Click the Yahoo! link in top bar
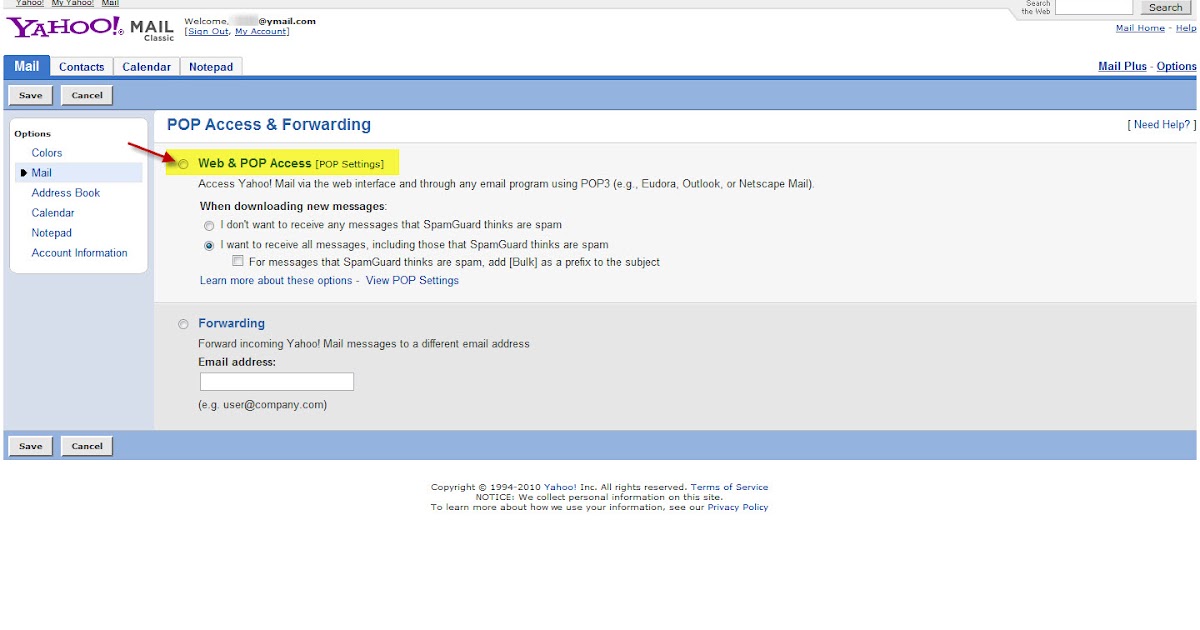Screen dimensions: 1200x630 [29, 3]
